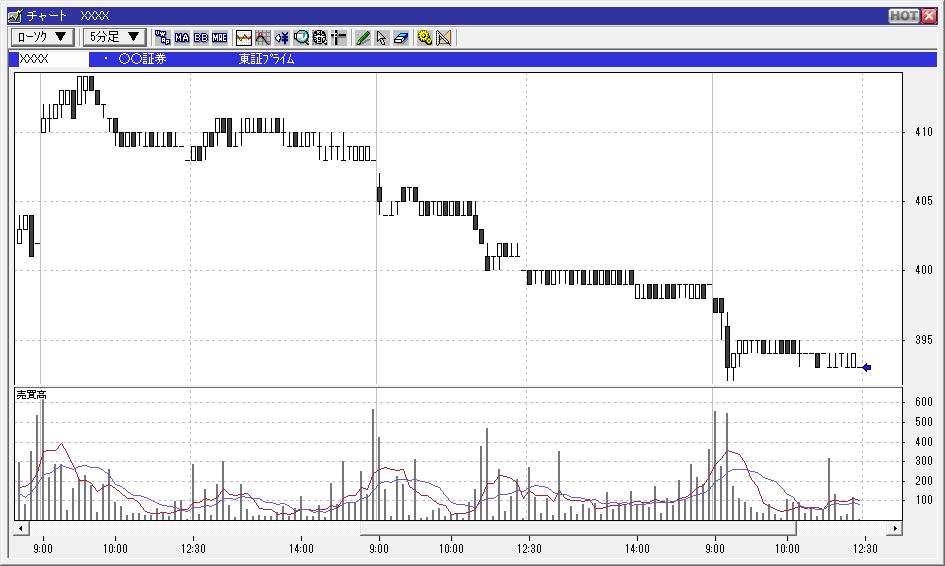Click the chart icon in title bar
This screenshot has height=566, width=945.
15,16
